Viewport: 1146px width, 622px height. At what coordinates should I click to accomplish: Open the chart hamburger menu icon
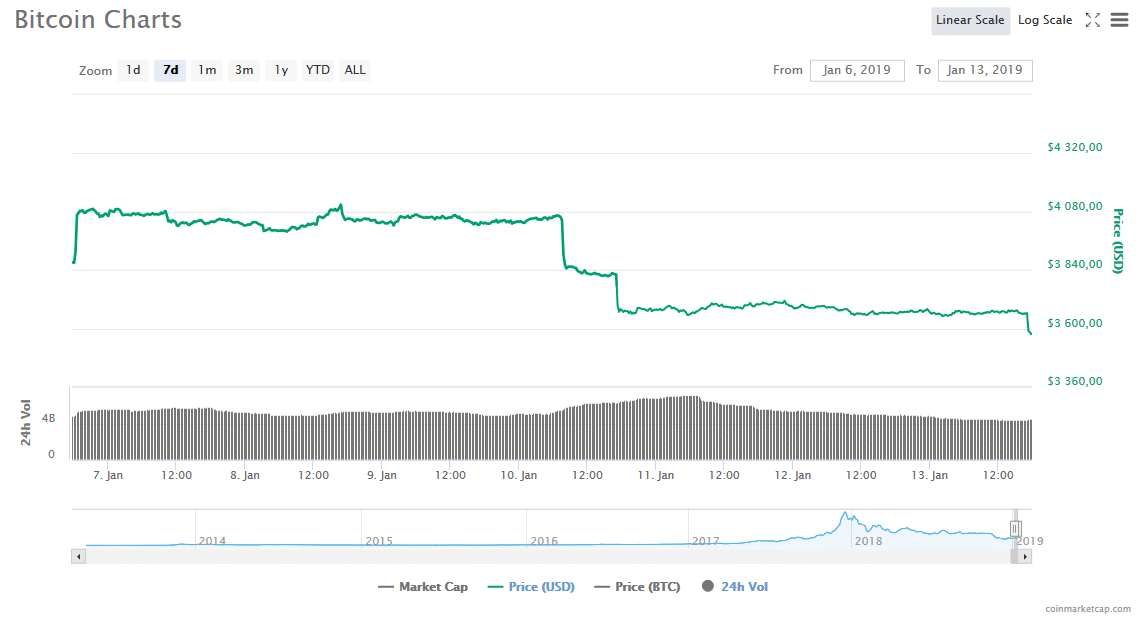point(1119,20)
